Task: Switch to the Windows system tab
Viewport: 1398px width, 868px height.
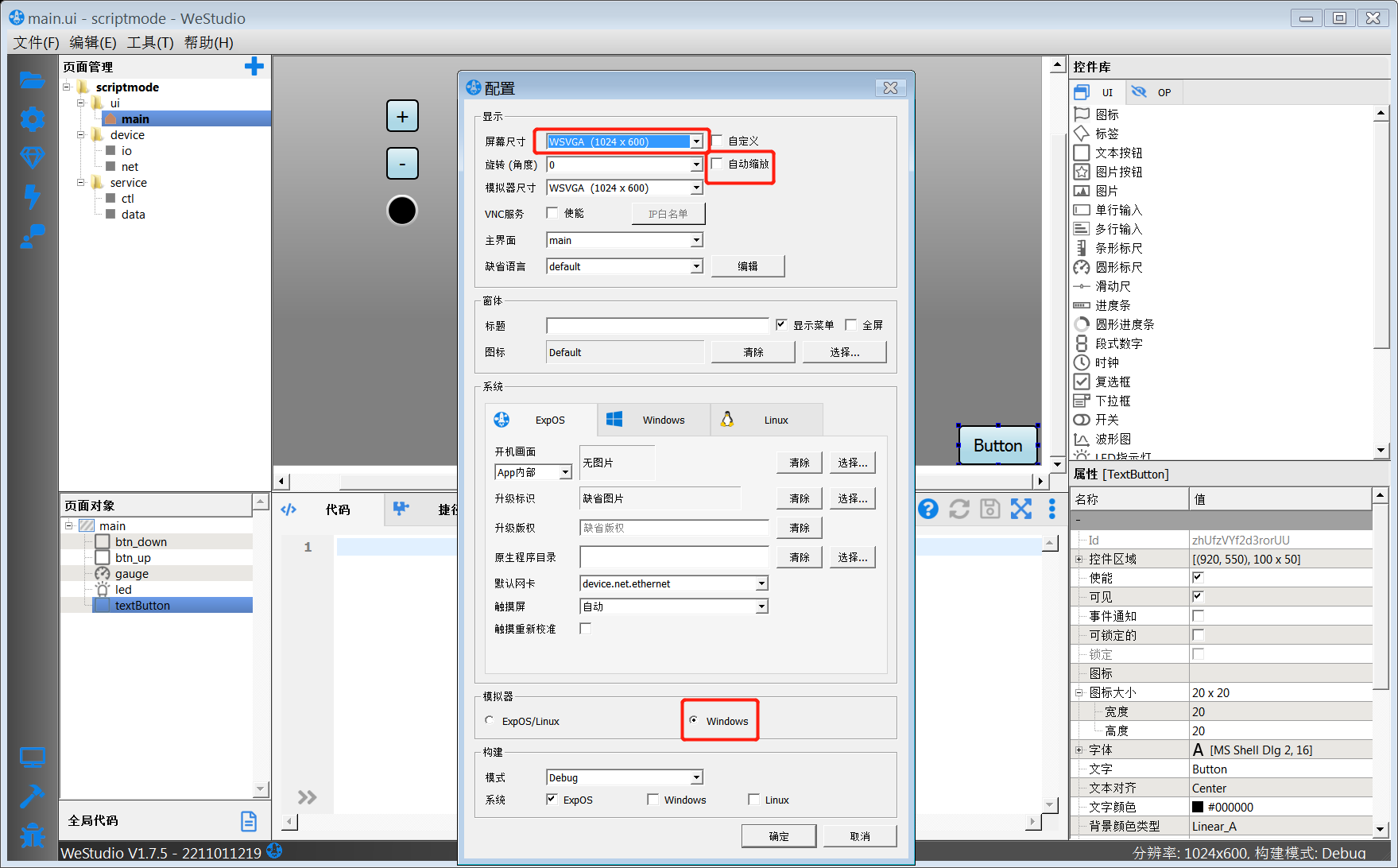Action: pyautogui.click(x=653, y=420)
